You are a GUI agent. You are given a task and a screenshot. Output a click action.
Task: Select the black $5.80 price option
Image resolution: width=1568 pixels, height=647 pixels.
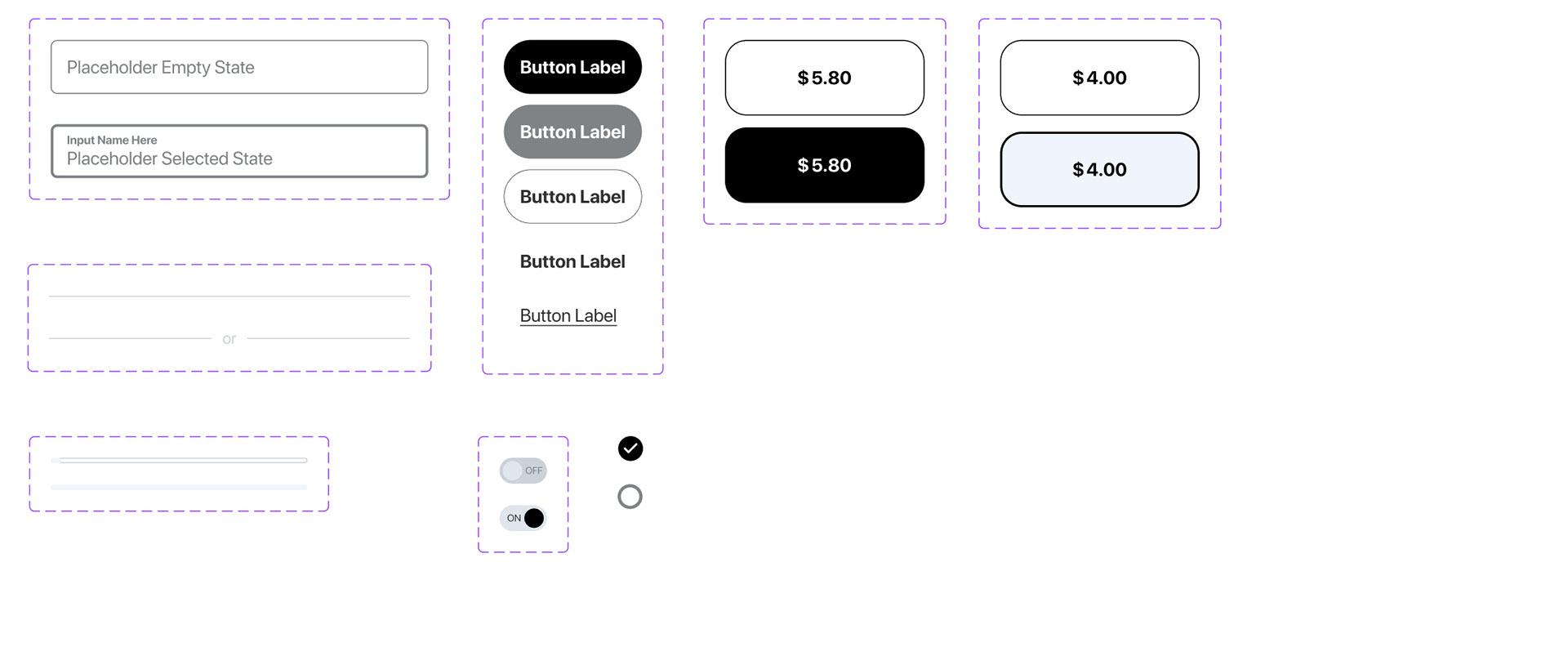pos(825,165)
